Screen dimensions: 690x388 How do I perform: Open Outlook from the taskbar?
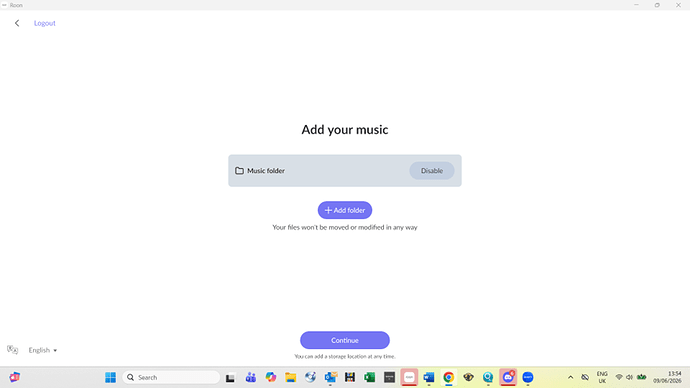point(330,377)
